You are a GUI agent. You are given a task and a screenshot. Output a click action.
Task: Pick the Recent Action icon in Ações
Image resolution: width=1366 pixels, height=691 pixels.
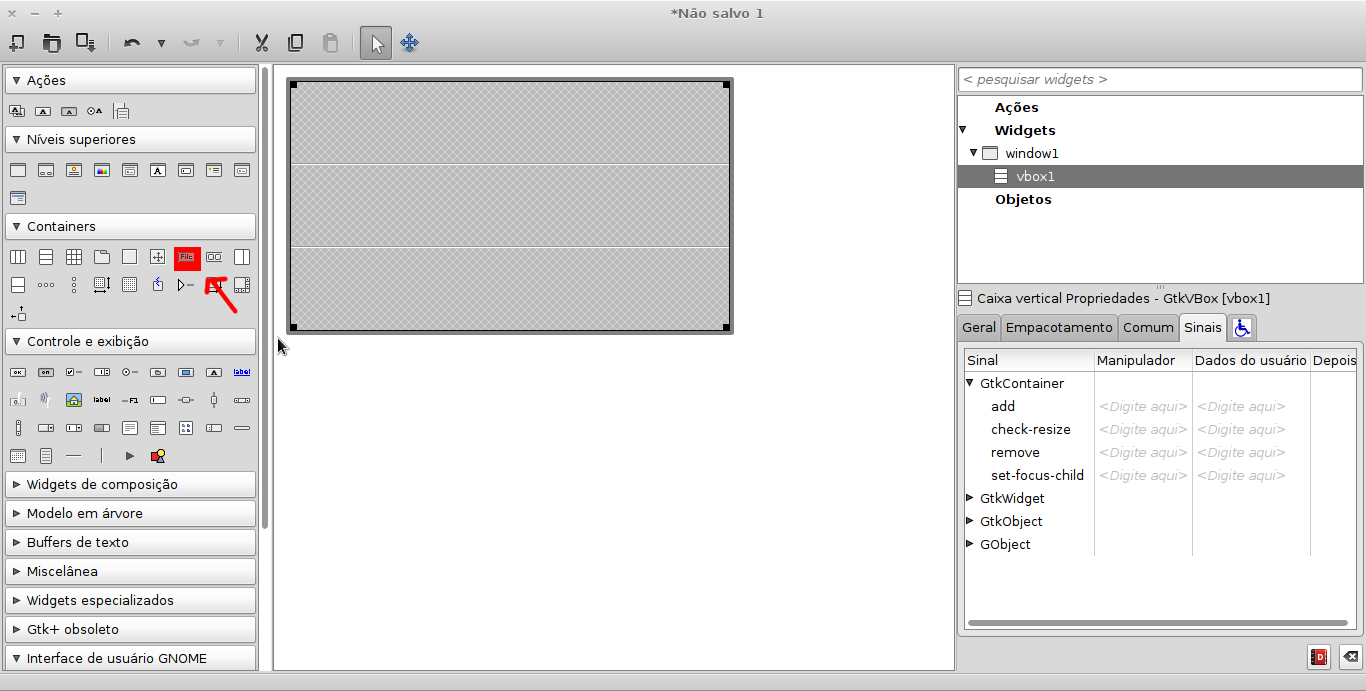click(121, 111)
